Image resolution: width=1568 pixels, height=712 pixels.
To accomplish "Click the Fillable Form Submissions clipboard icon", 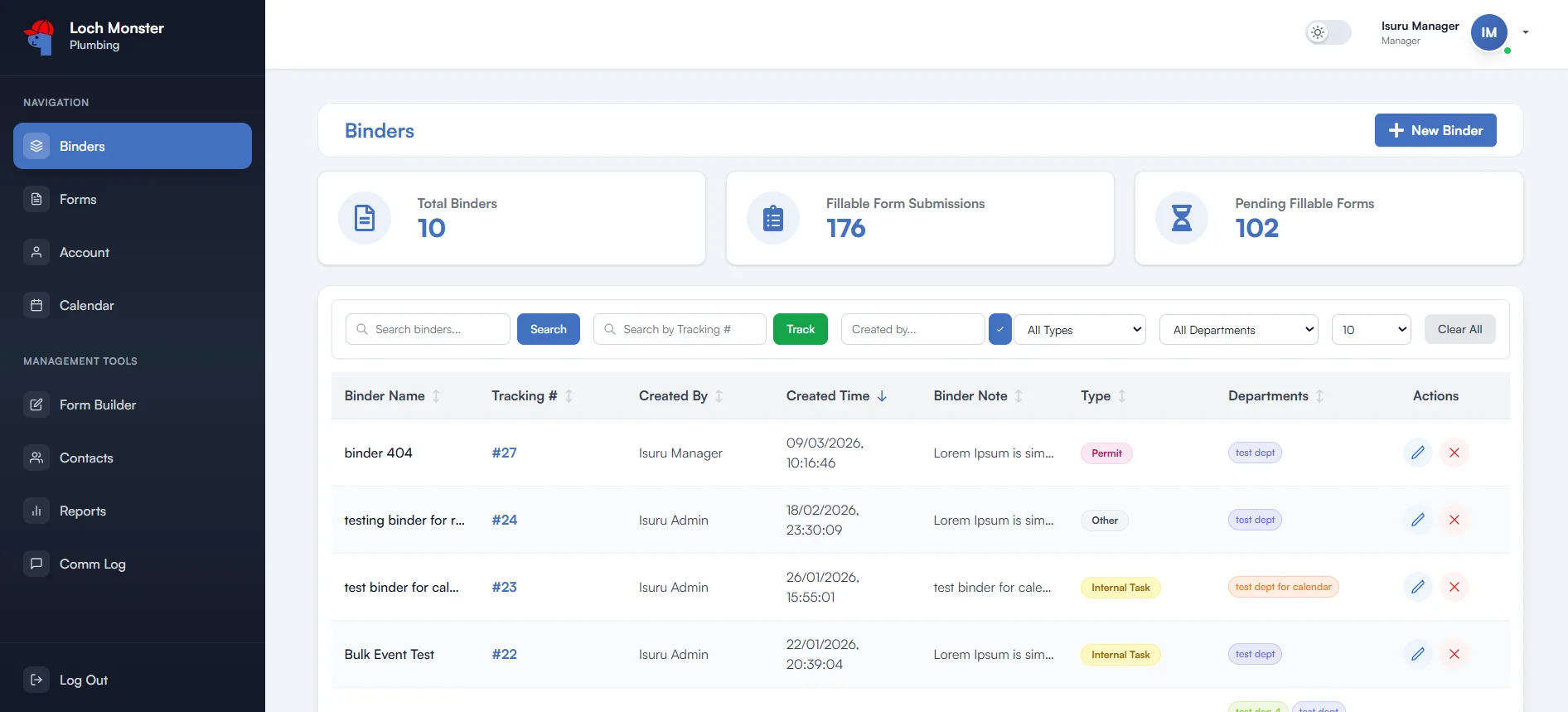I will 772,218.
